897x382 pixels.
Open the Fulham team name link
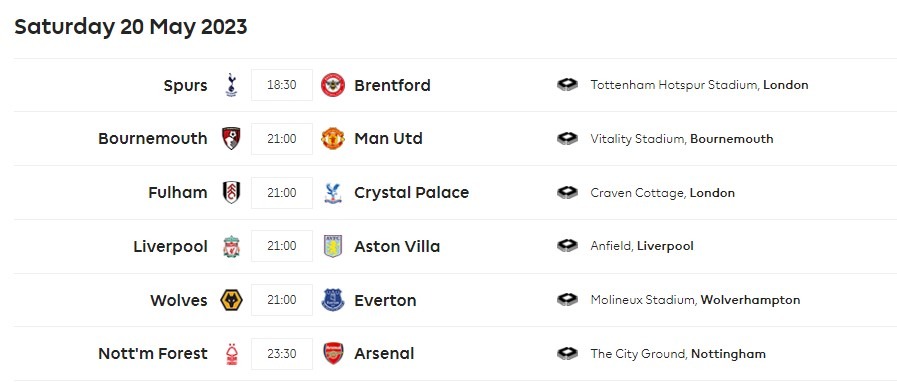[x=178, y=193]
